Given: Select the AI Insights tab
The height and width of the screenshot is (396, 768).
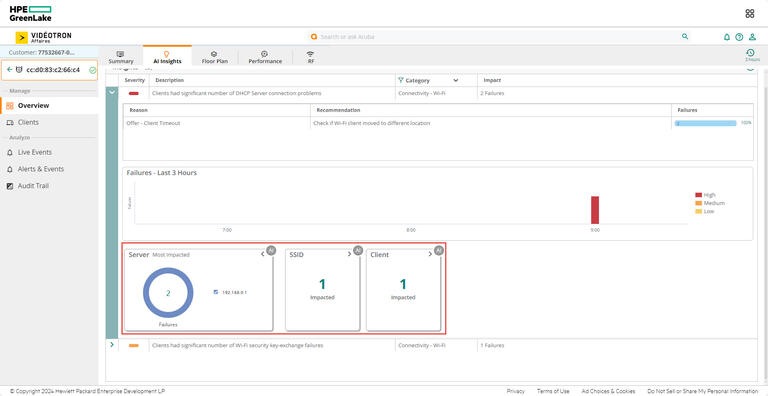Looking at the screenshot, I should coord(167,56).
